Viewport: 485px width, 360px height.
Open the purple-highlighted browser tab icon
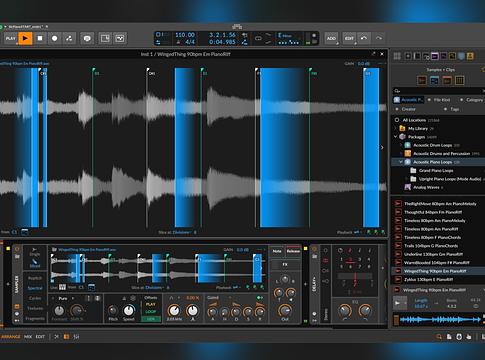(435, 56)
